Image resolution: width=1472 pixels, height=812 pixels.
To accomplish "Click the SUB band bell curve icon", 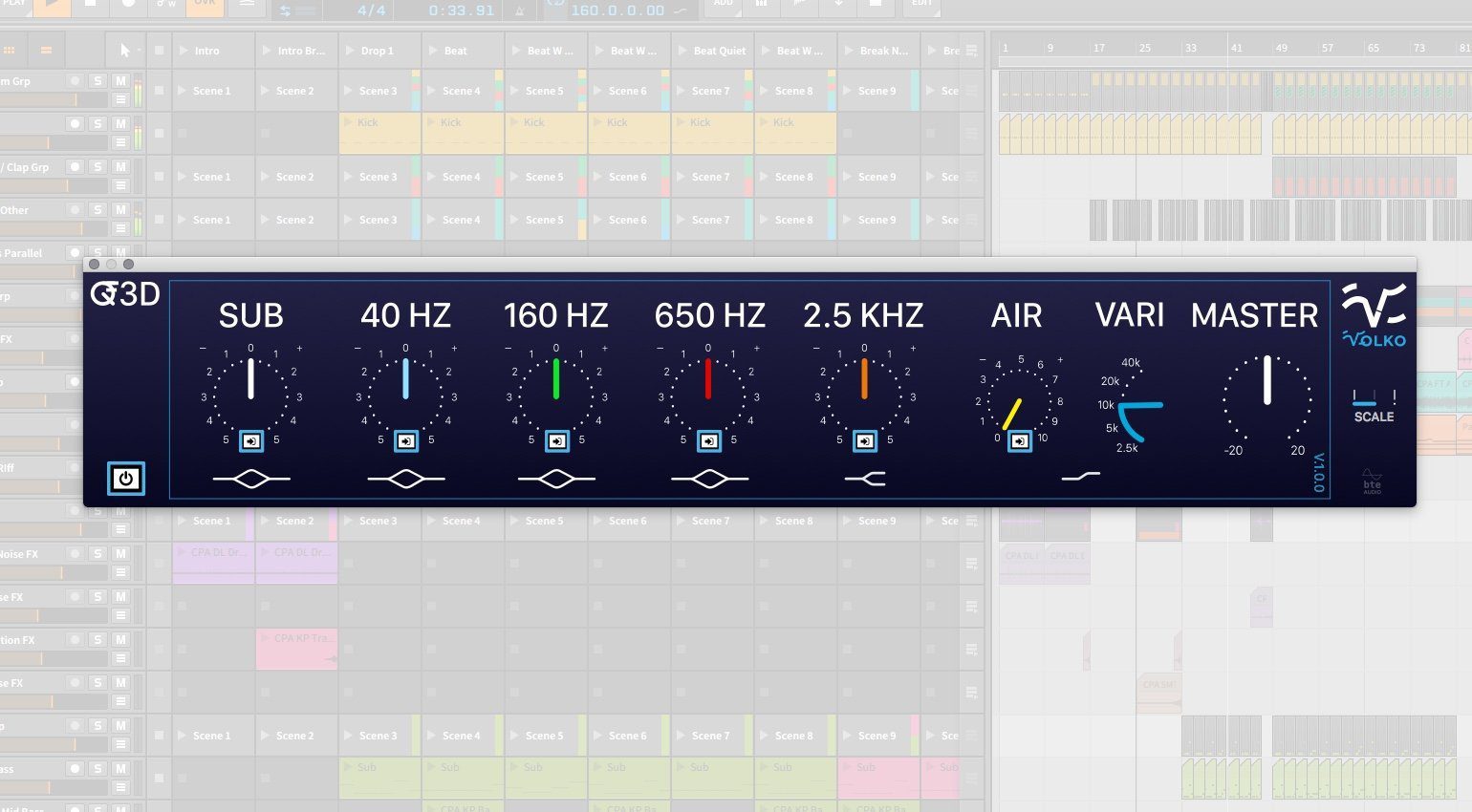I will pos(251,479).
